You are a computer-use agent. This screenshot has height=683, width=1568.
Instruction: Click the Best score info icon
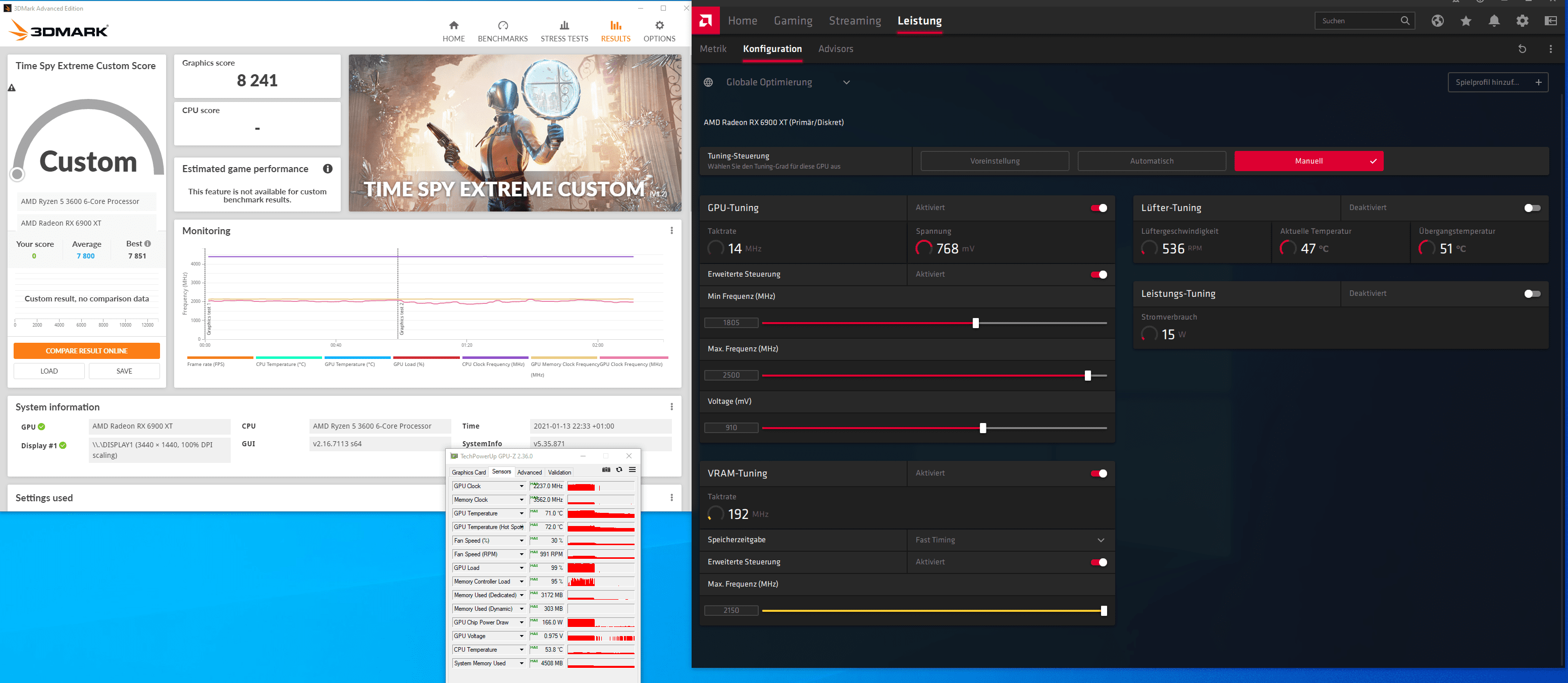(x=147, y=243)
